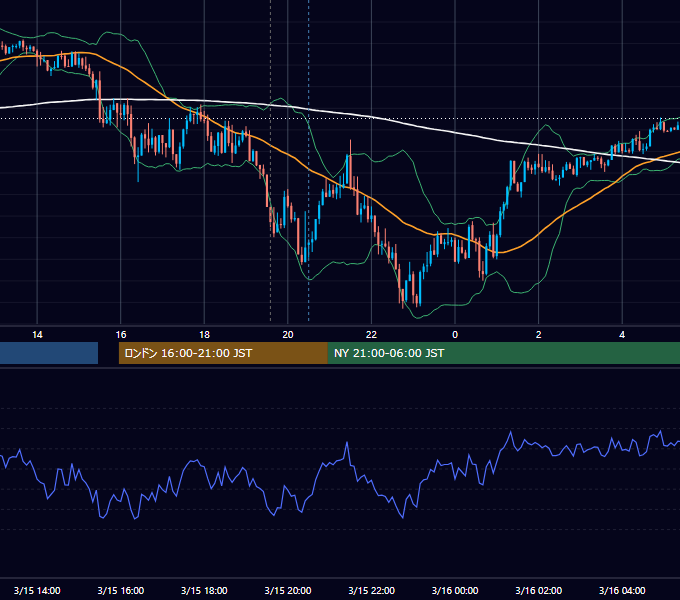
Task: Click the '14' hour axis label
Action: (x=37, y=335)
